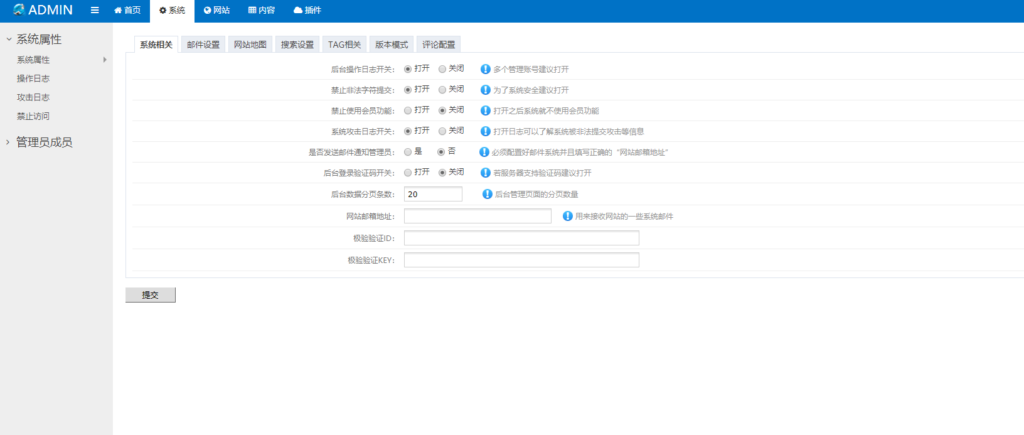Focus the 网站邮箱地址 input field

point(478,216)
